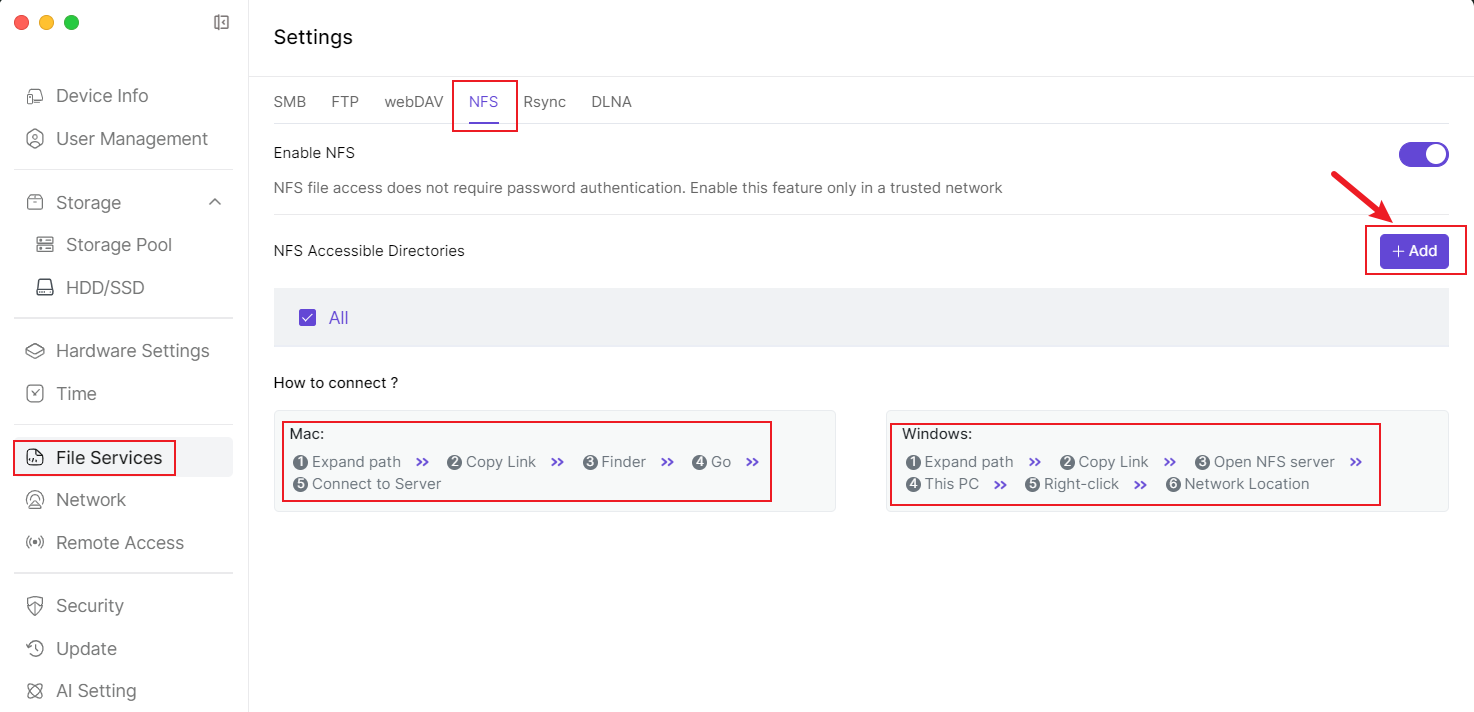Viewport: 1474px width, 712px height.
Task: Disable the Enable NFS toggle switch
Action: [x=1423, y=154]
